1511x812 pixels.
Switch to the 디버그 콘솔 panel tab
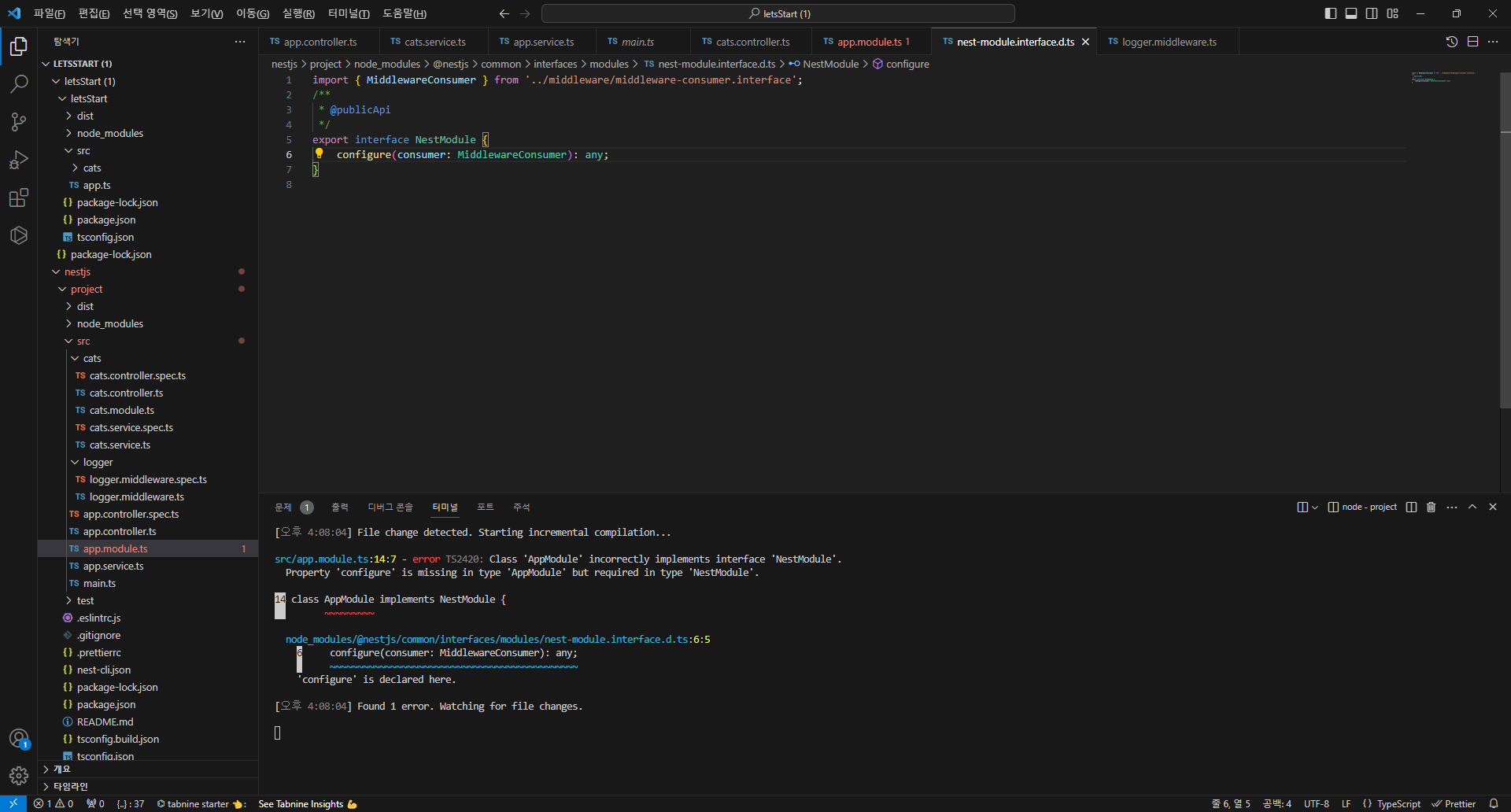click(x=390, y=507)
